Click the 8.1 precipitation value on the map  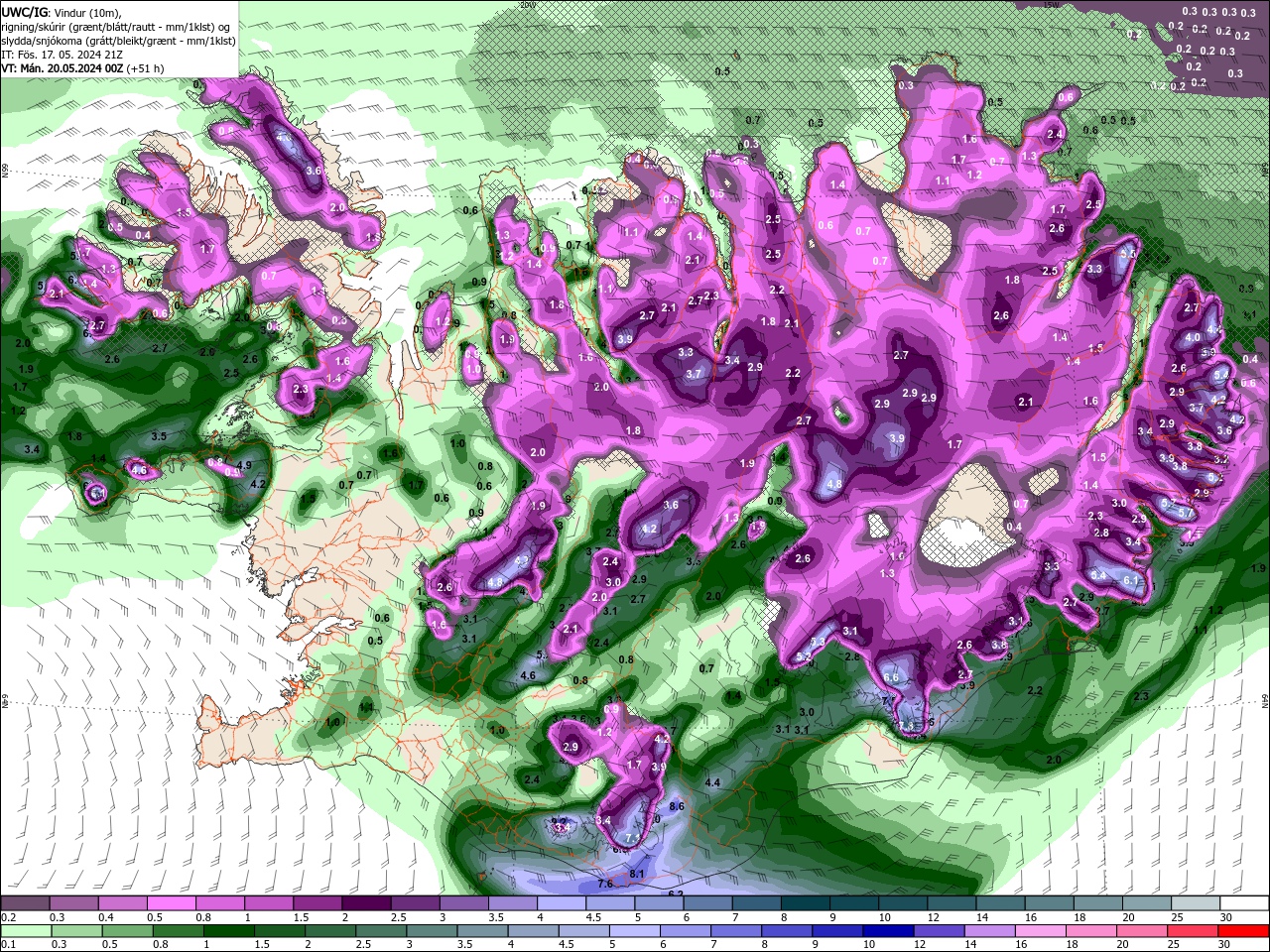click(638, 874)
